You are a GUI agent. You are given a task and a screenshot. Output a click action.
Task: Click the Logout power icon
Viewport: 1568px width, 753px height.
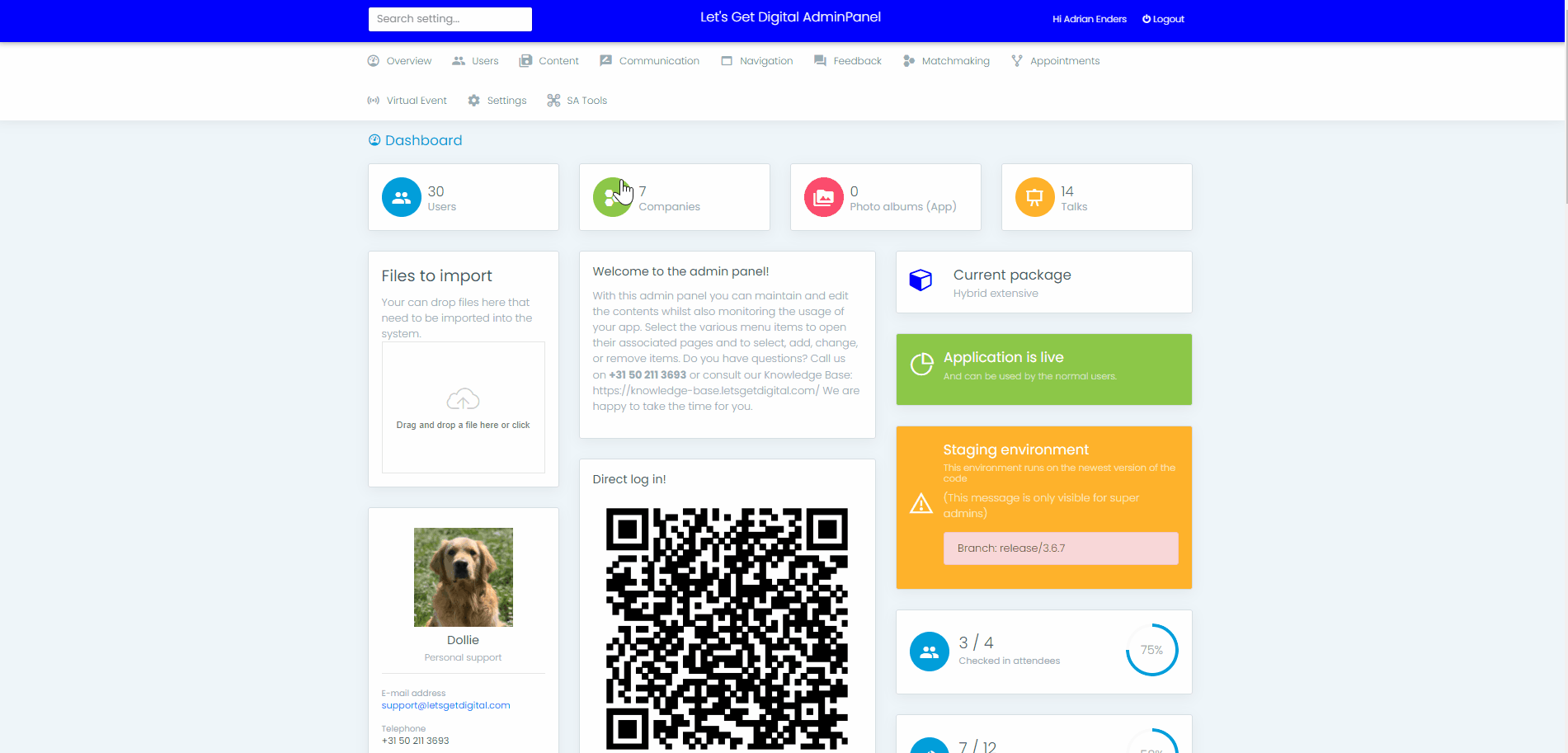point(1147,19)
